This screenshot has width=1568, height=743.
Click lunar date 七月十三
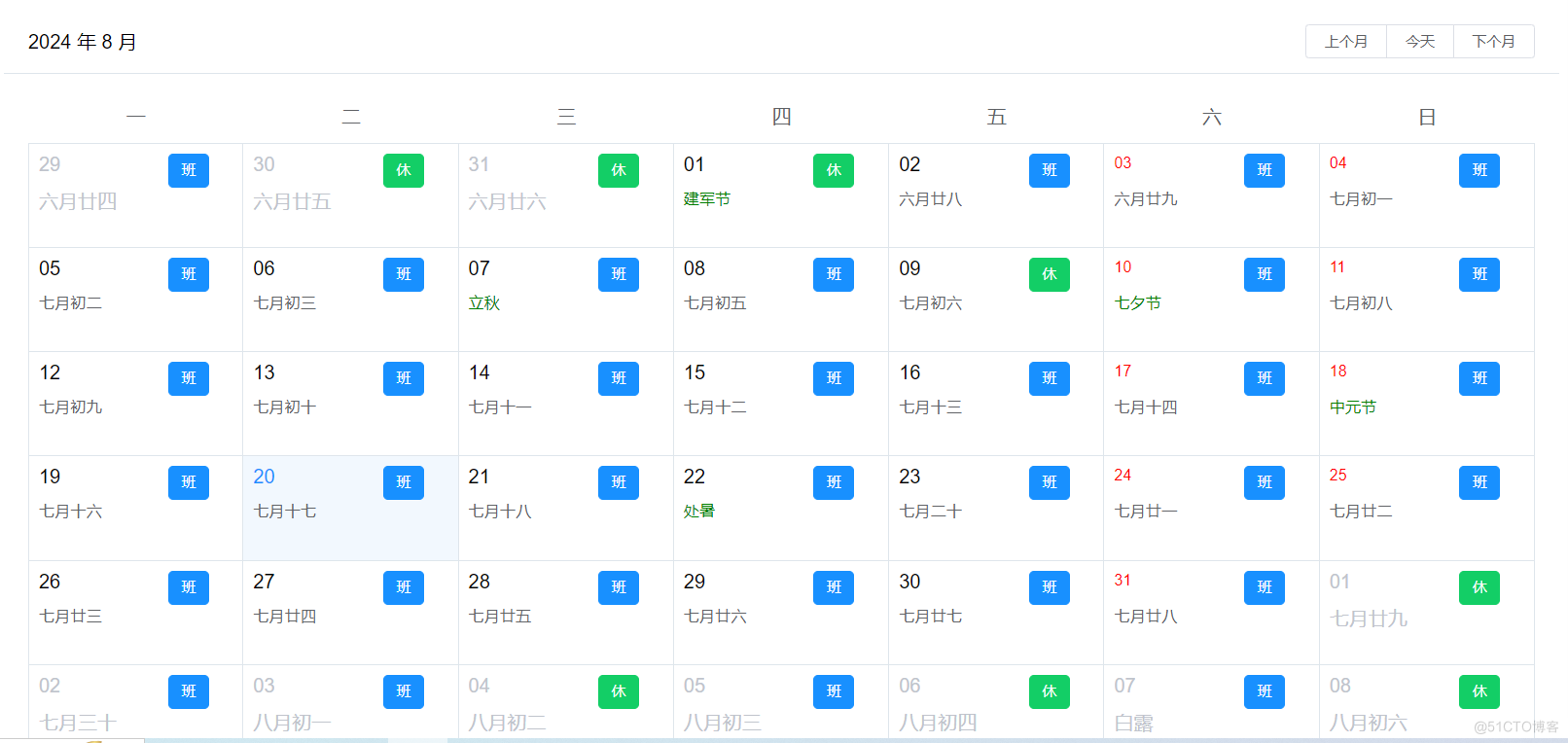tap(931, 407)
